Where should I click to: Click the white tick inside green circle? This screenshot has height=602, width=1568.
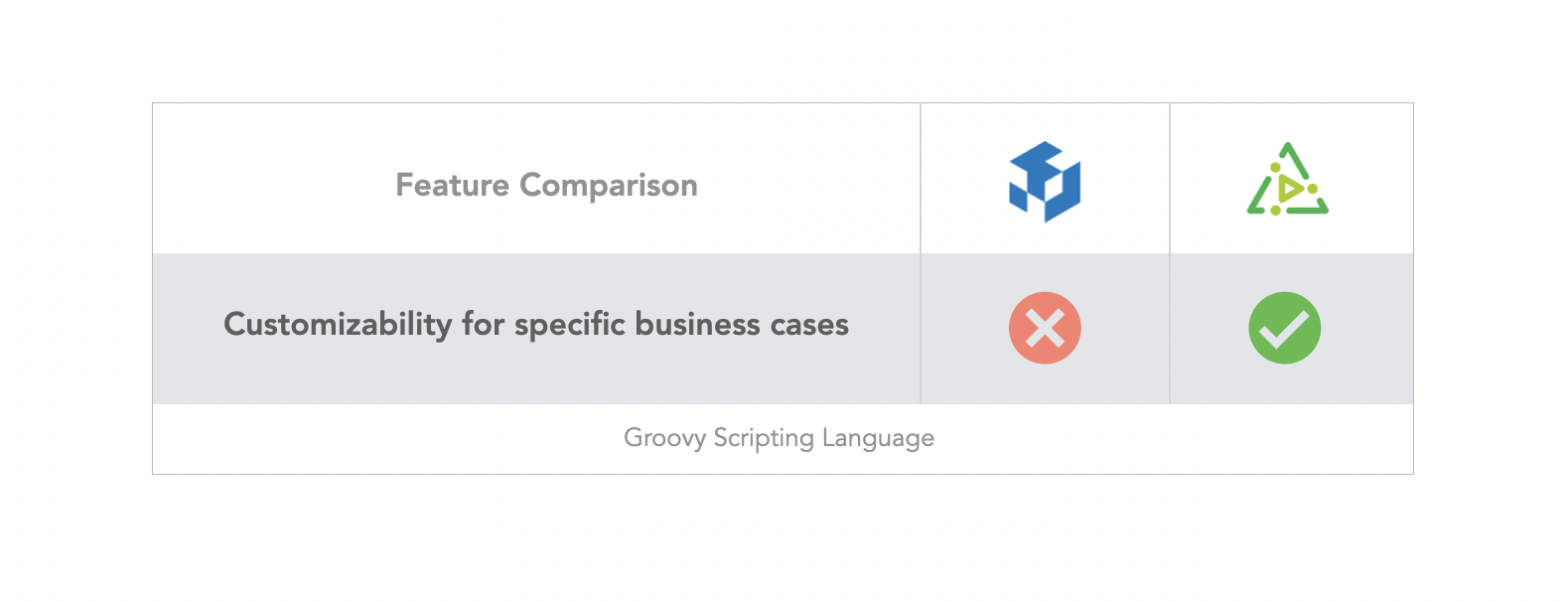(x=1284, y=329)
